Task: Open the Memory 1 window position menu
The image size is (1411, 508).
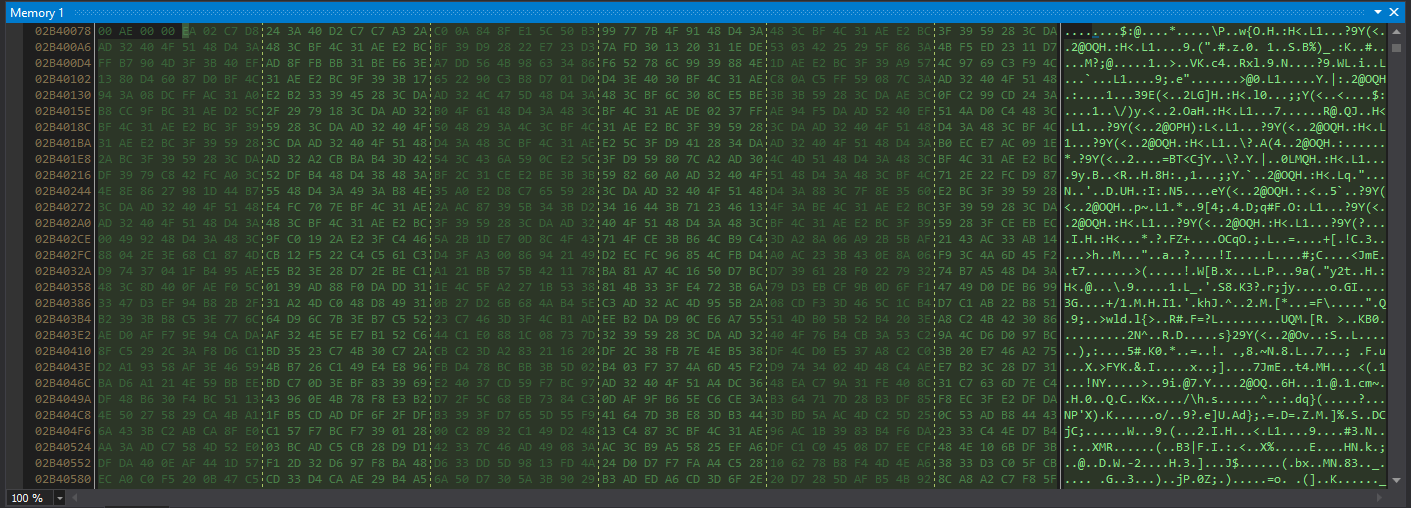Action: (1379, 12)
